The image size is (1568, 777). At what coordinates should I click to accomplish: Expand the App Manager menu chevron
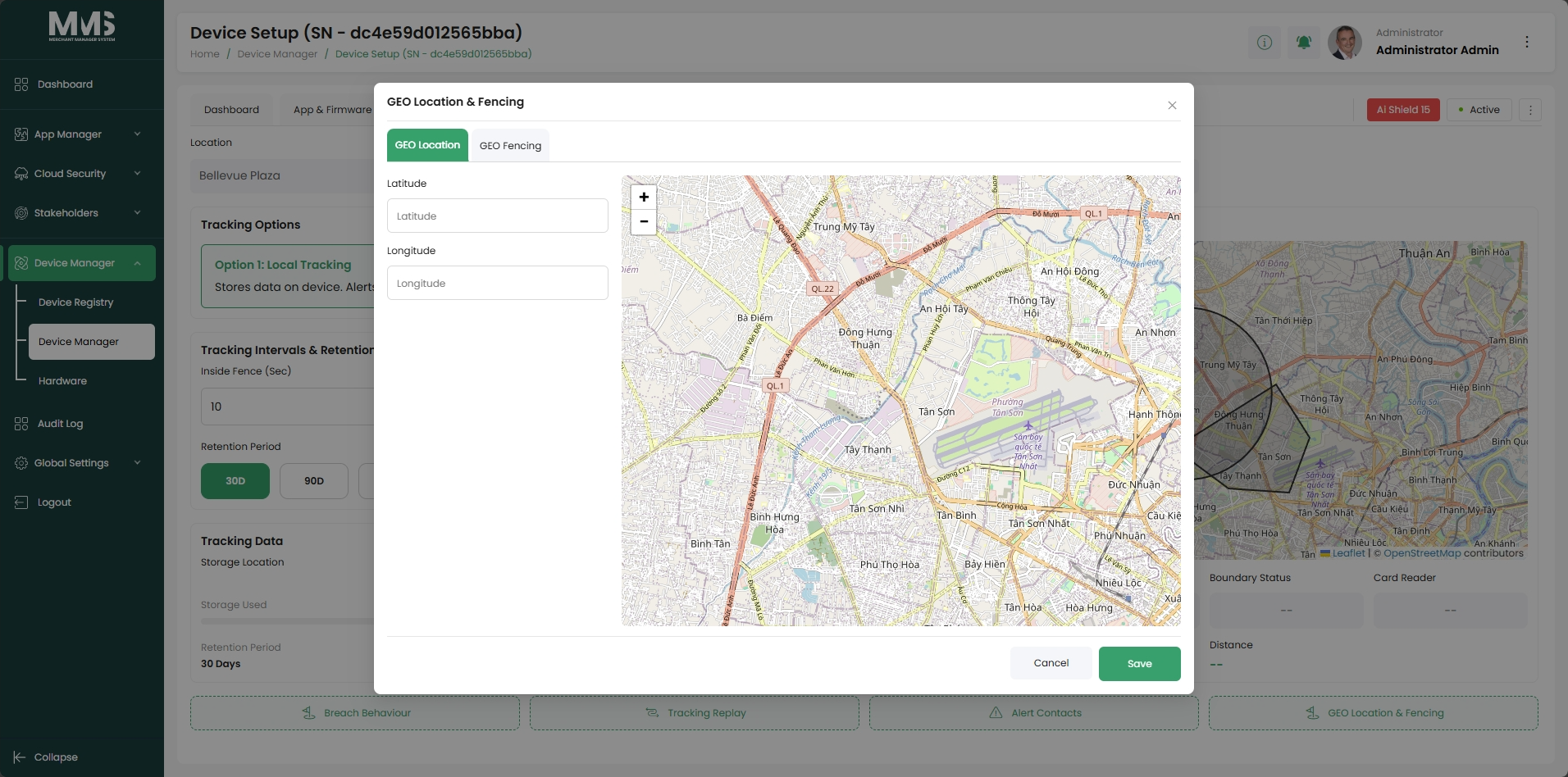click(x=137, y=134)
